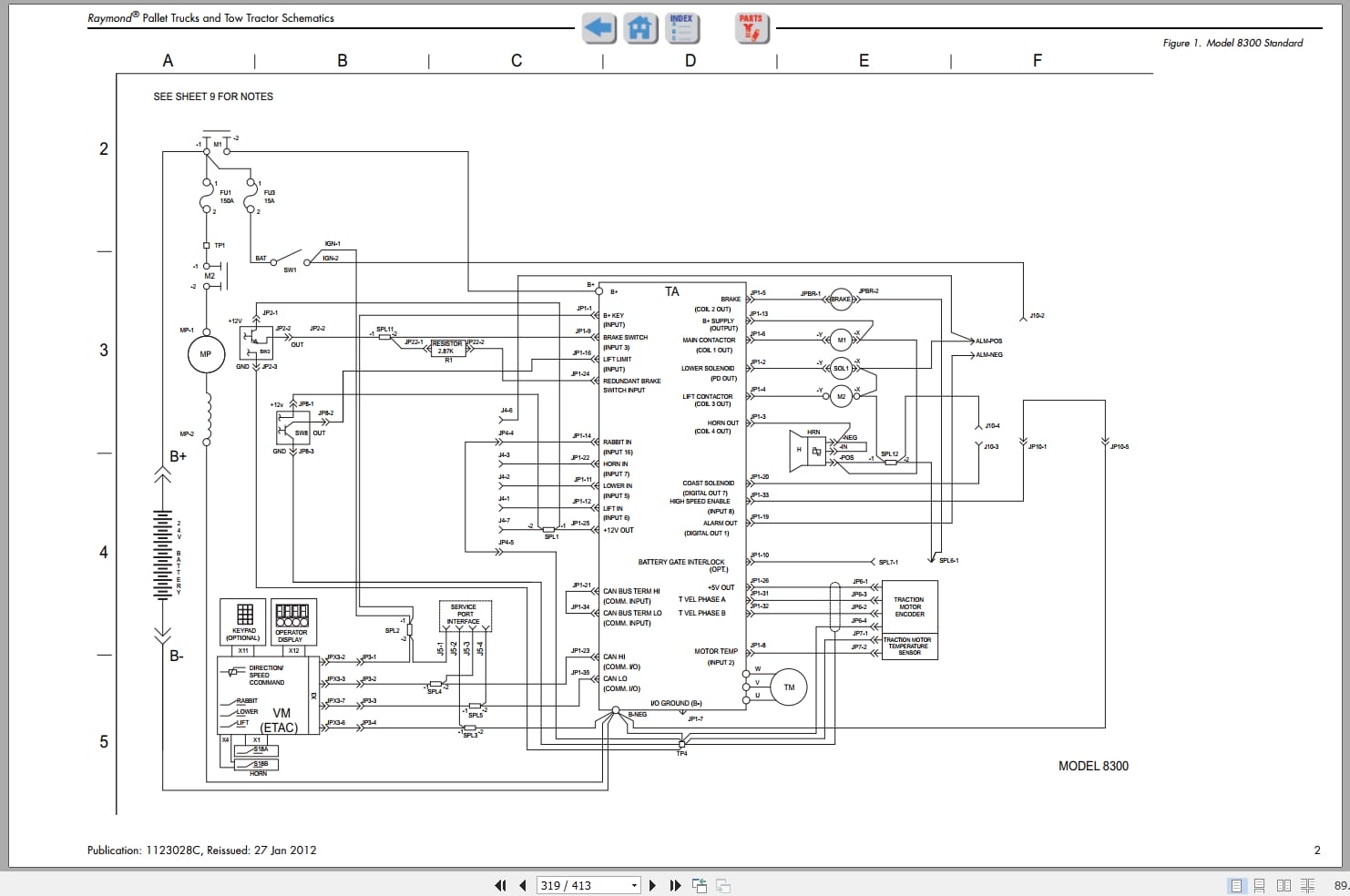1350x896 pixels.
Task: Open the page number dropdown arrow
Action: (x=634, y=885)
